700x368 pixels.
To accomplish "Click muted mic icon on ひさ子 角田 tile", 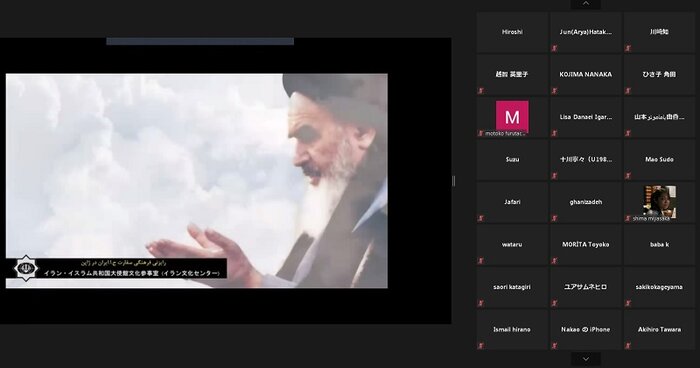I will pos(628,91).
